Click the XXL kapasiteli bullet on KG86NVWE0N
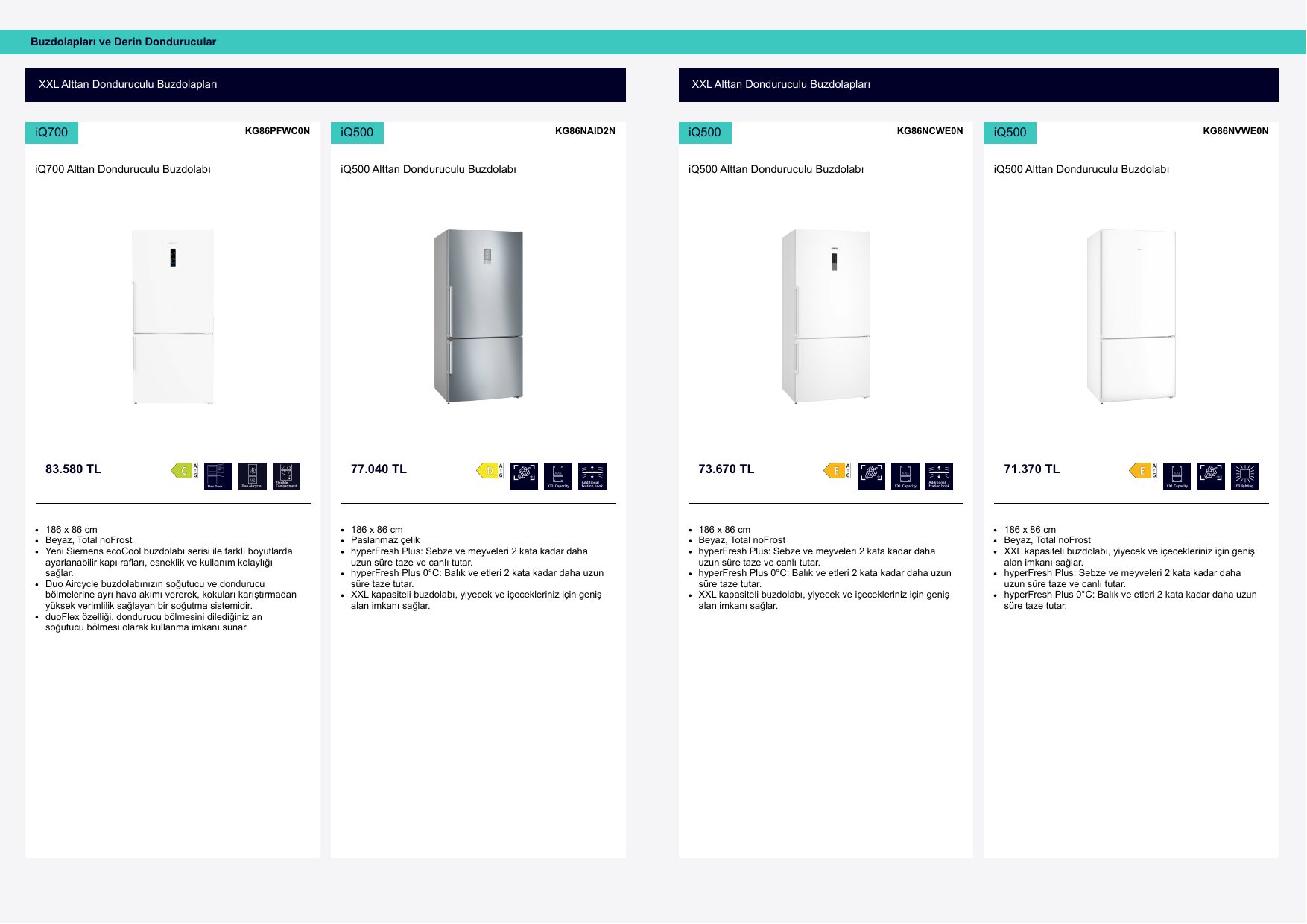 (1129, 557)
